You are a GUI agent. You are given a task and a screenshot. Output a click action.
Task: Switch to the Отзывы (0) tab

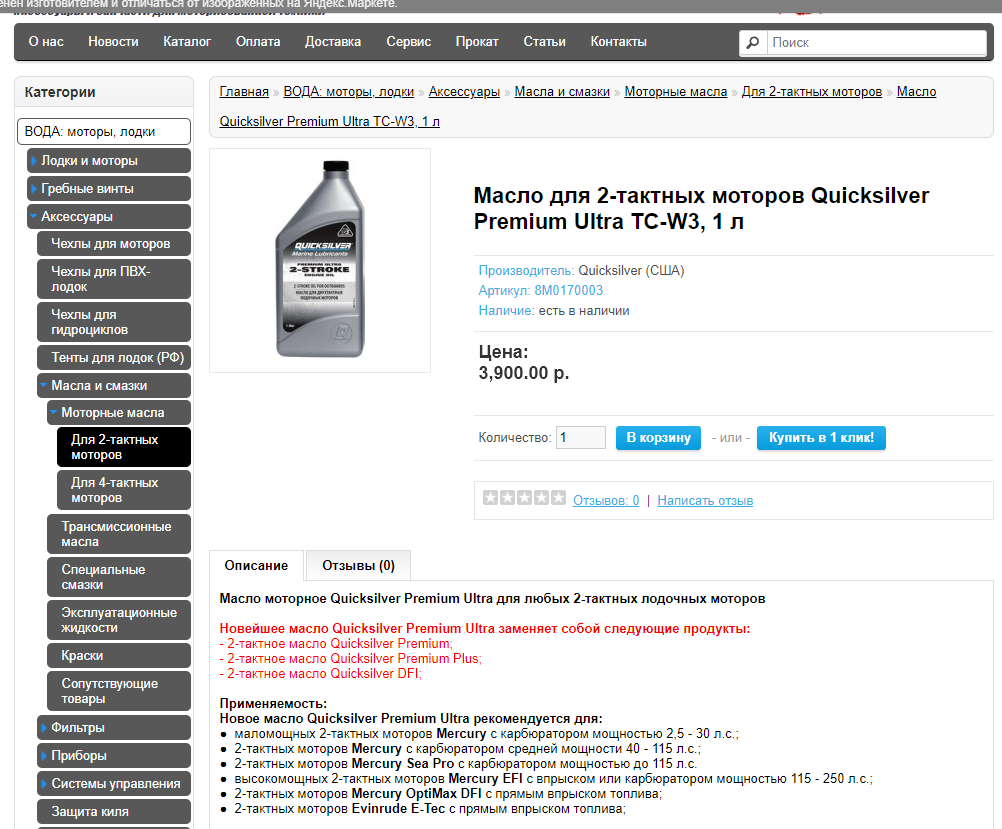[358, 566]
